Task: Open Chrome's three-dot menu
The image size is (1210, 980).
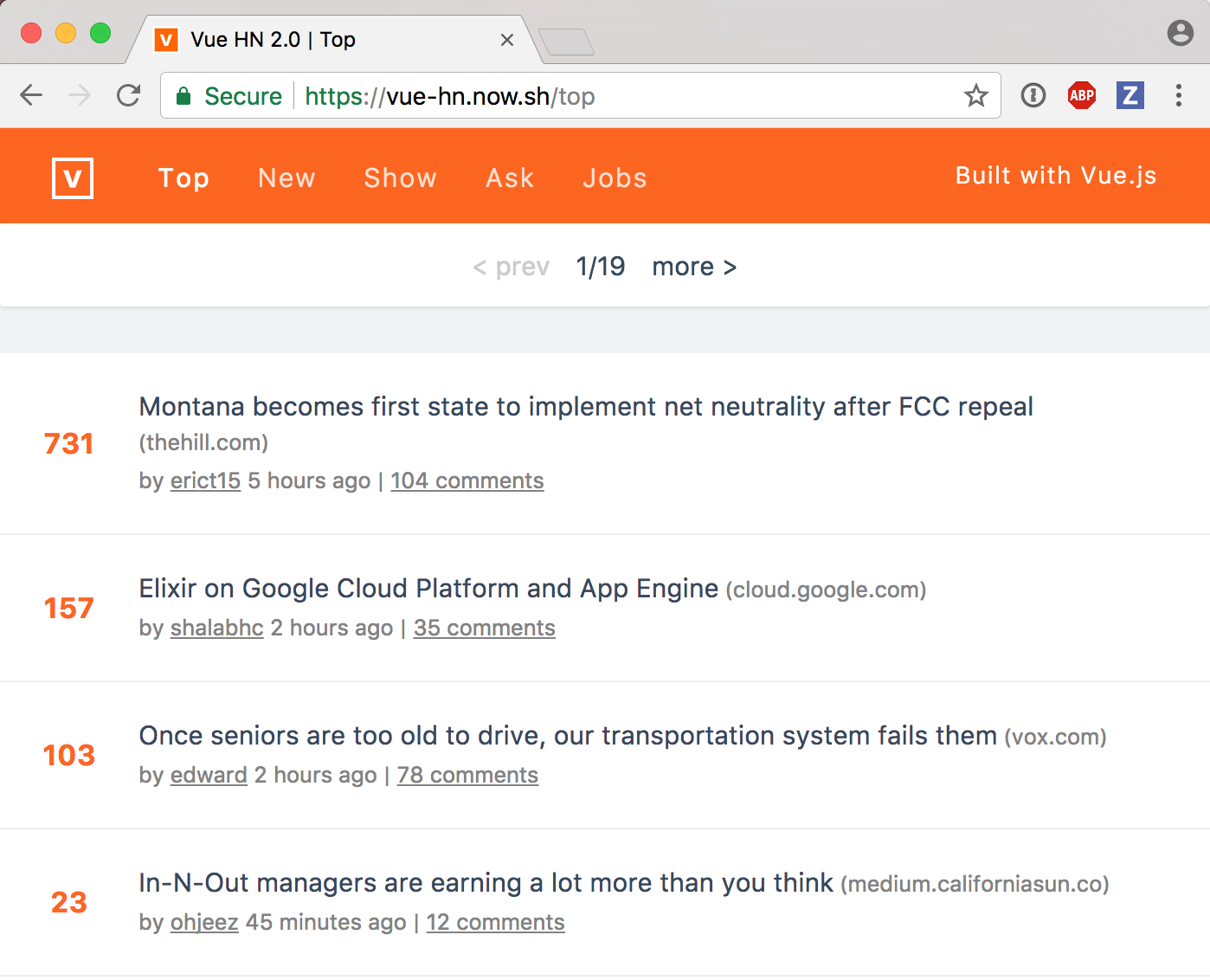Action: tap(1179, 95)
